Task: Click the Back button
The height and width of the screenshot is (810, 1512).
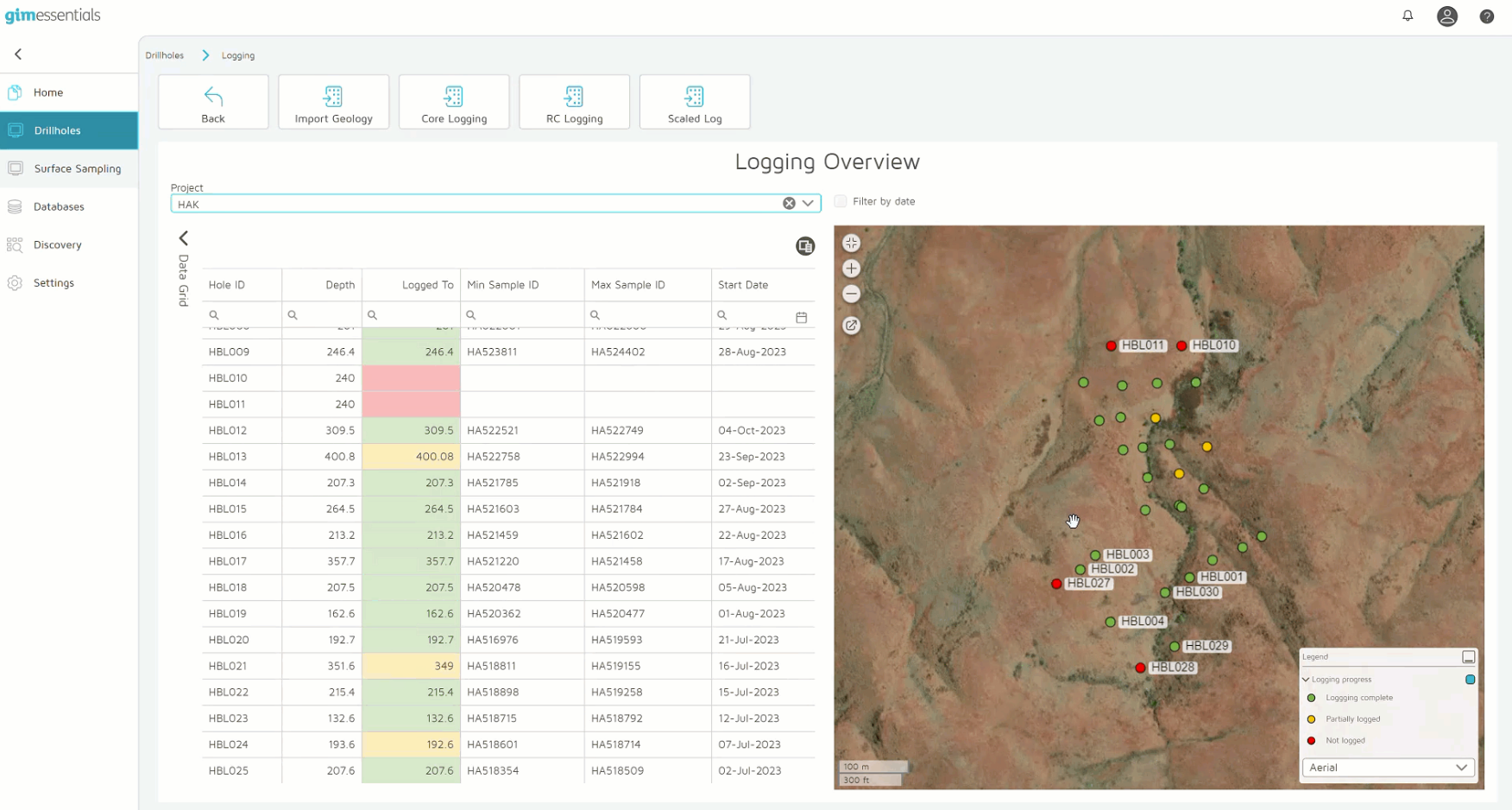Action: click(x=212, y=101)
